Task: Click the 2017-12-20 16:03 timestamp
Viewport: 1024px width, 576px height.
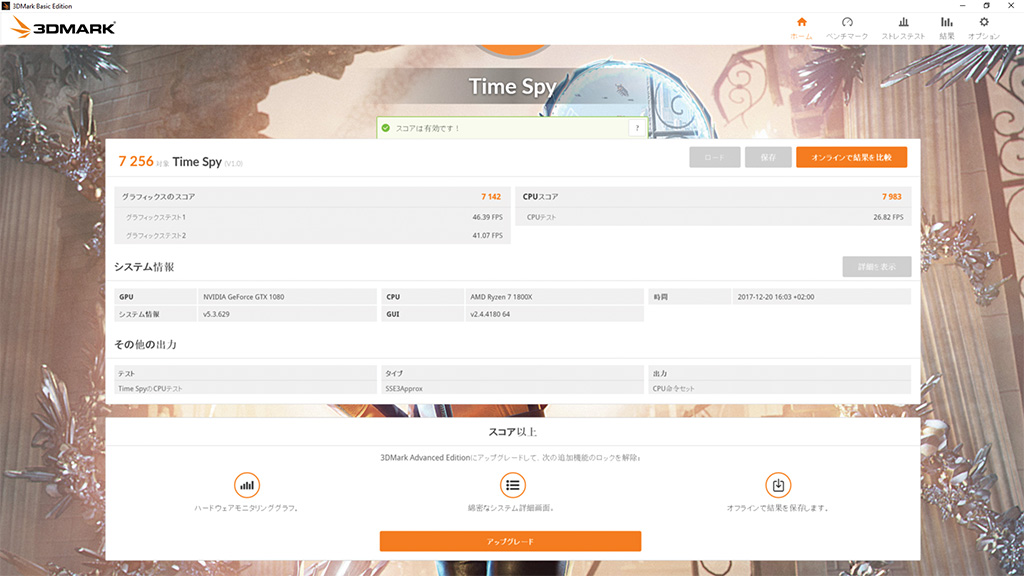Action: 776,296
